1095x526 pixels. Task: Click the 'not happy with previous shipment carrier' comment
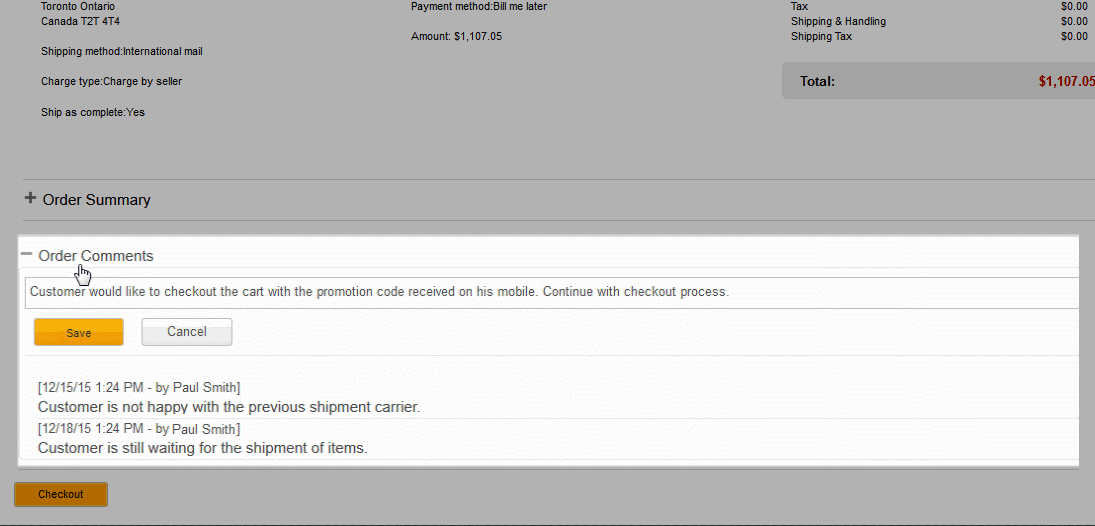coord(228,407)
